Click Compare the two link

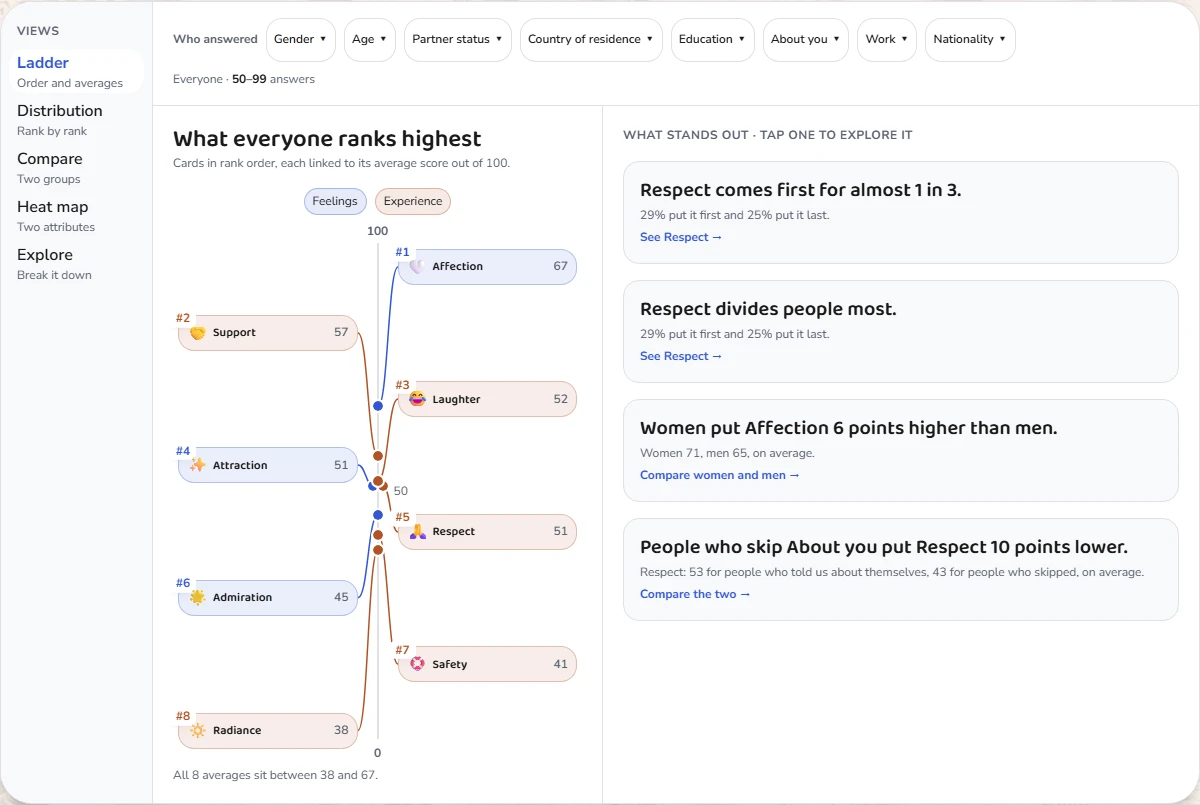(x=695, y=594)
